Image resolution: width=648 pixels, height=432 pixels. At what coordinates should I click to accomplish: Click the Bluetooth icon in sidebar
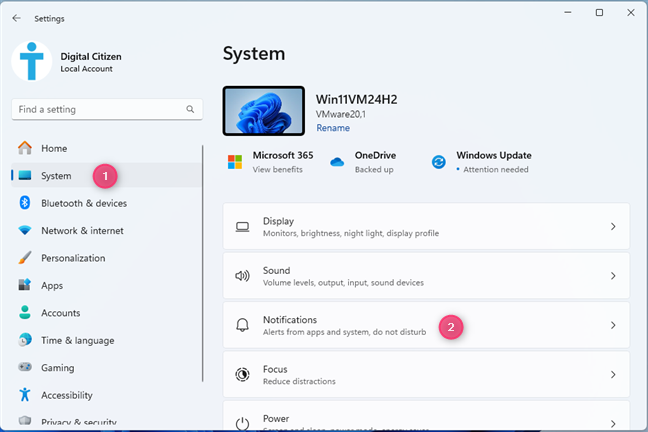point(25,203)
